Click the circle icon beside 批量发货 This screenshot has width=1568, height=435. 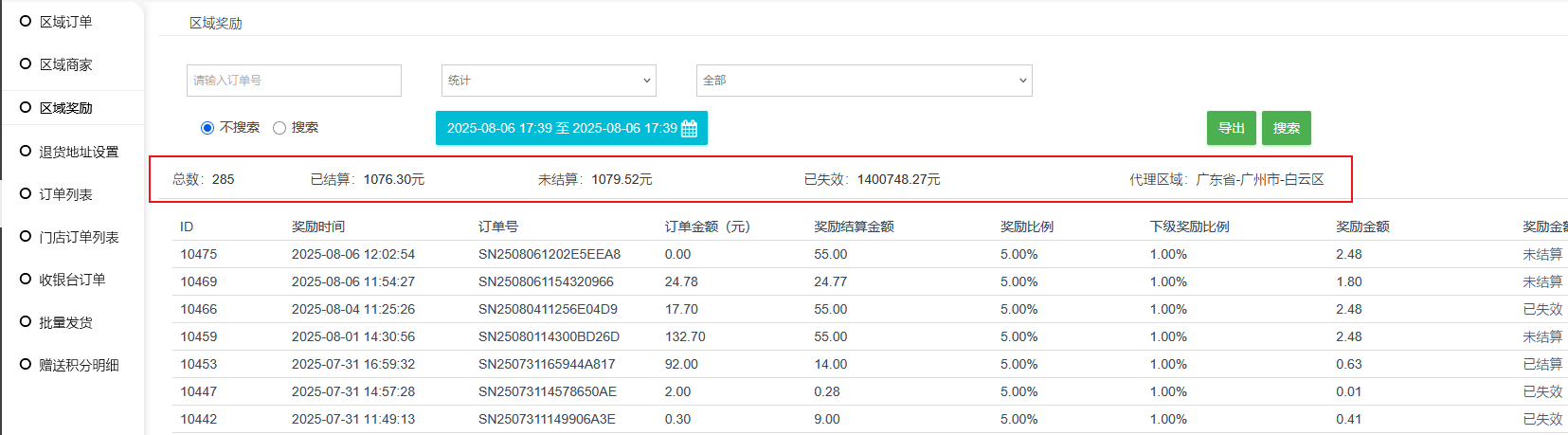(x=26, y=321)
